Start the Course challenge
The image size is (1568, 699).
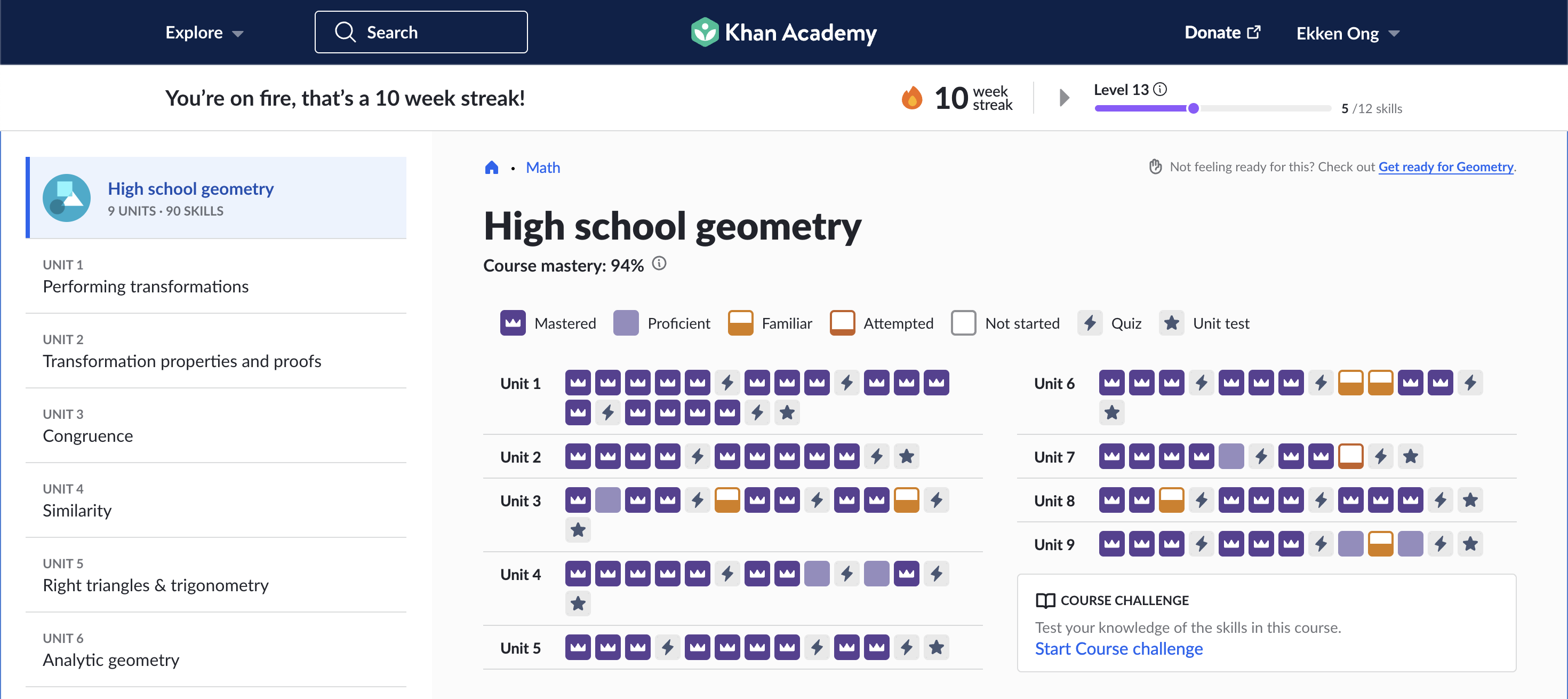(1118, 648)
